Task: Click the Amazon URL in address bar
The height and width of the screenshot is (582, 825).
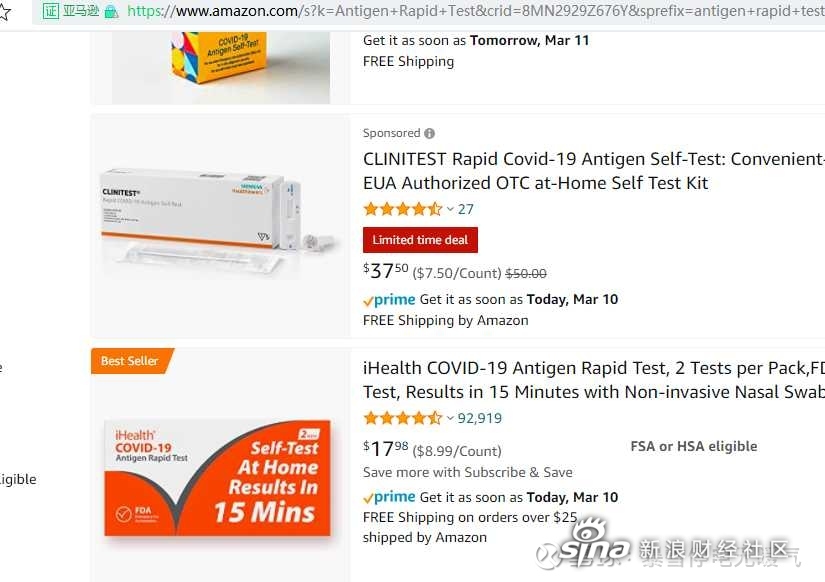Action: point(476,11)
